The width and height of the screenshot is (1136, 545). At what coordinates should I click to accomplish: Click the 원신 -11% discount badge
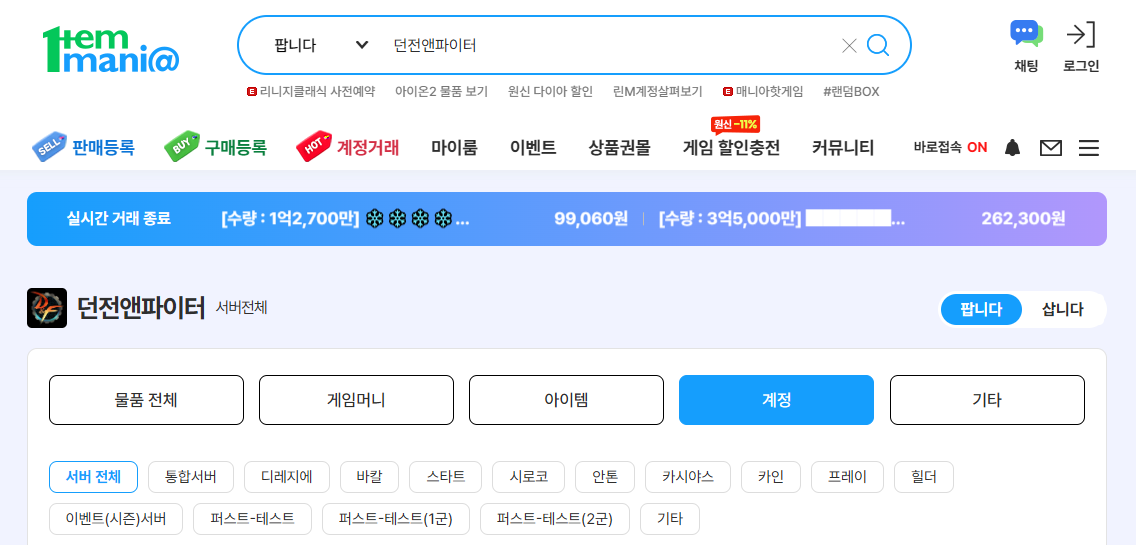tap(735, 124)
